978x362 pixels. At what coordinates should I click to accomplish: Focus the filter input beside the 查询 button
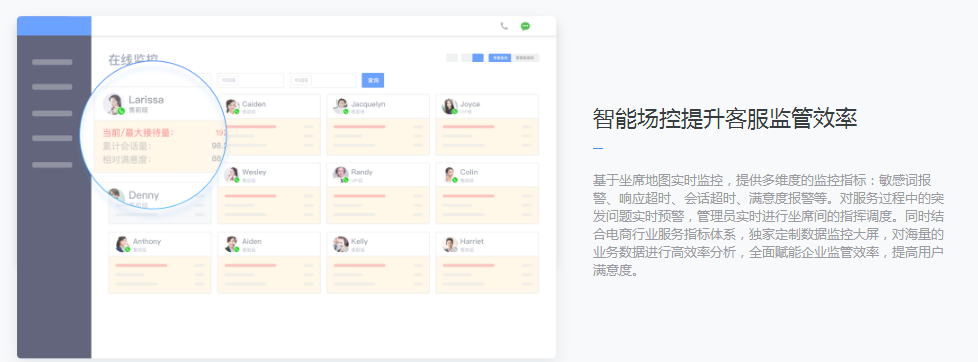pos(324,80)
